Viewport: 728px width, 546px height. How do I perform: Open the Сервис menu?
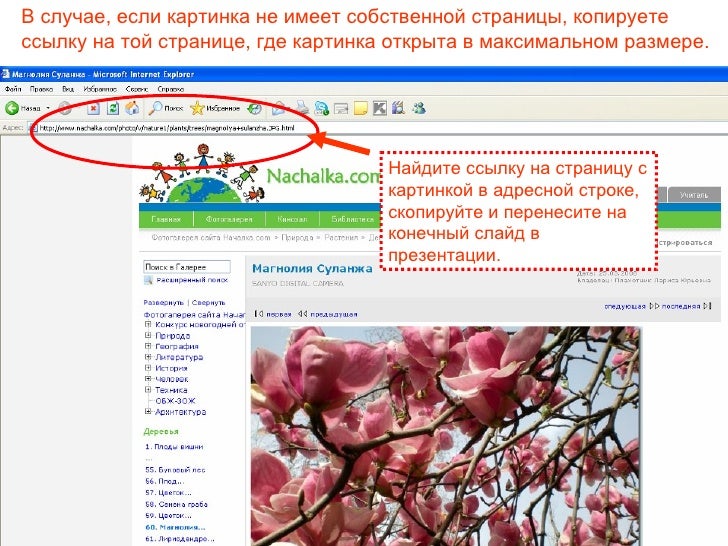pos(136,89)
